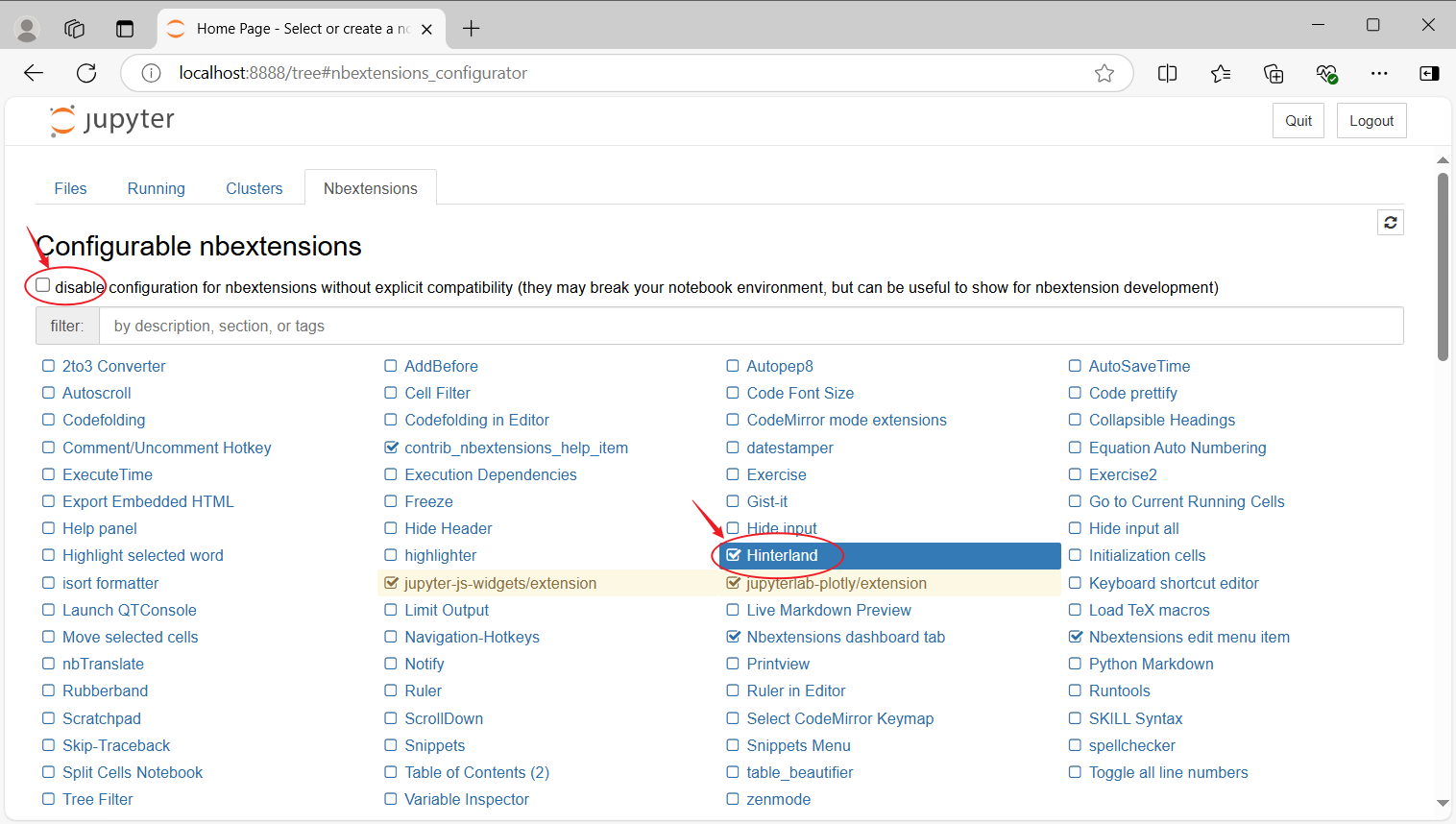Open the Keyboard shortcut editor link
The image size is (1456, 824).
point(1174,583)
